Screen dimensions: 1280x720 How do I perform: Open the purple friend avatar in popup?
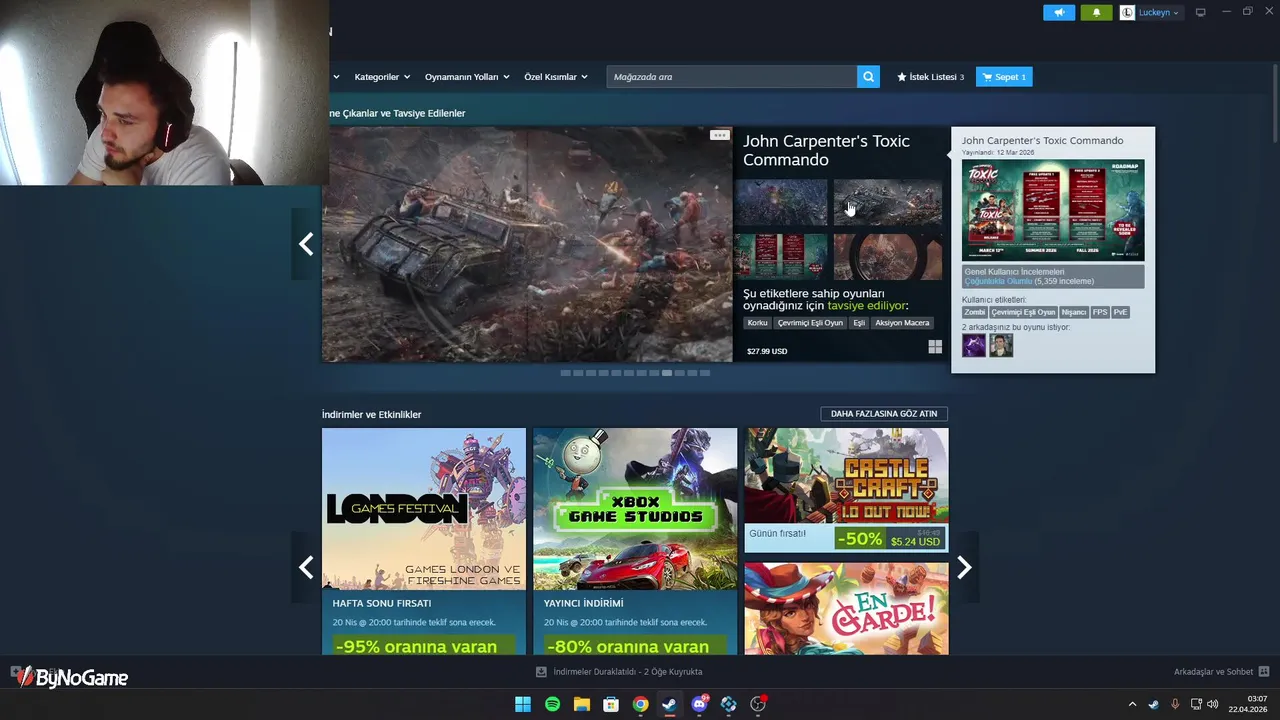974,345
